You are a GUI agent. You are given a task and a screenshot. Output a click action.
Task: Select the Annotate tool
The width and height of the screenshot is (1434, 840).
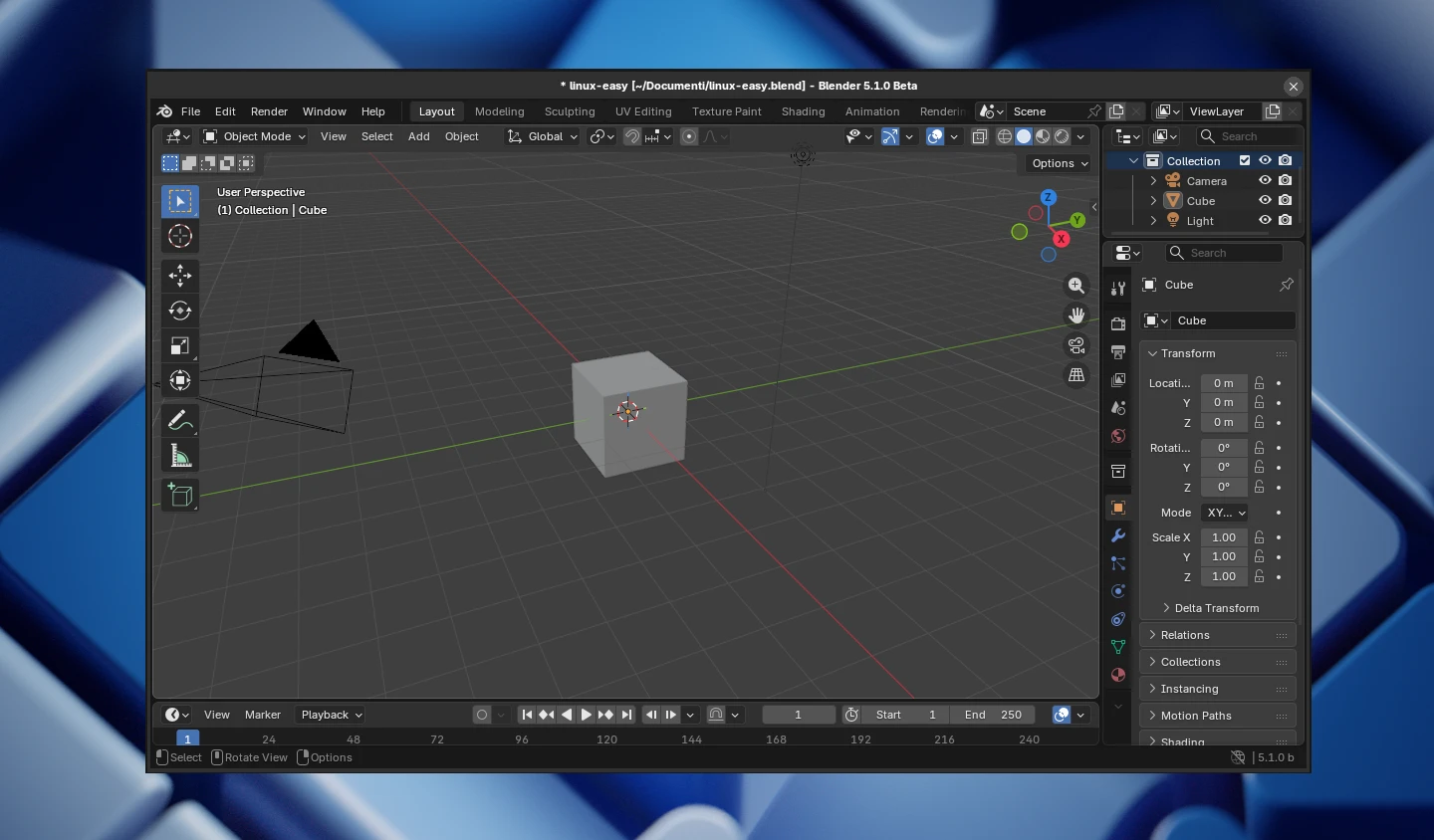point(180,420)
